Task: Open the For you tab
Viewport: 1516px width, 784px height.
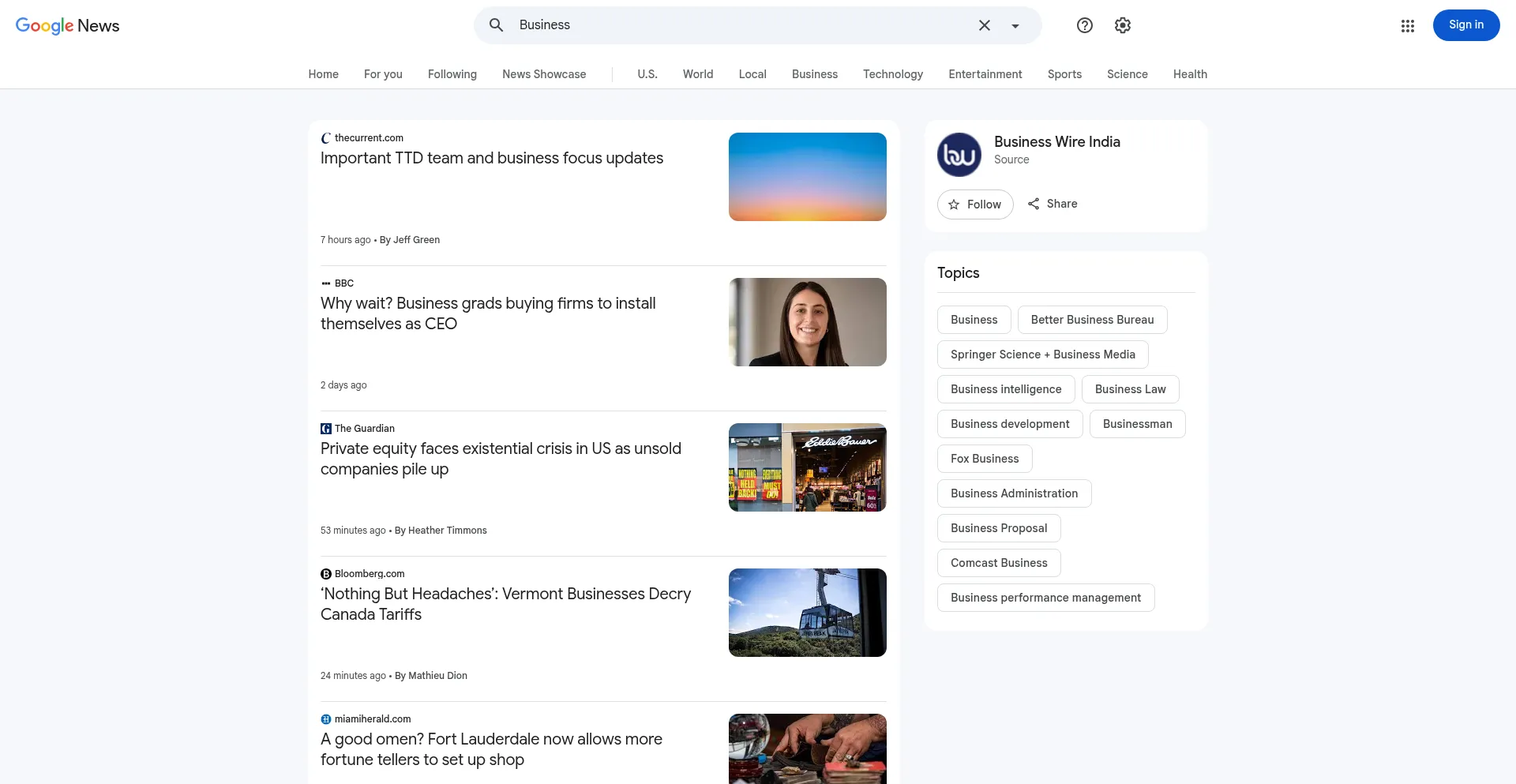Action: pyautogui.click(x=383, y=74)
